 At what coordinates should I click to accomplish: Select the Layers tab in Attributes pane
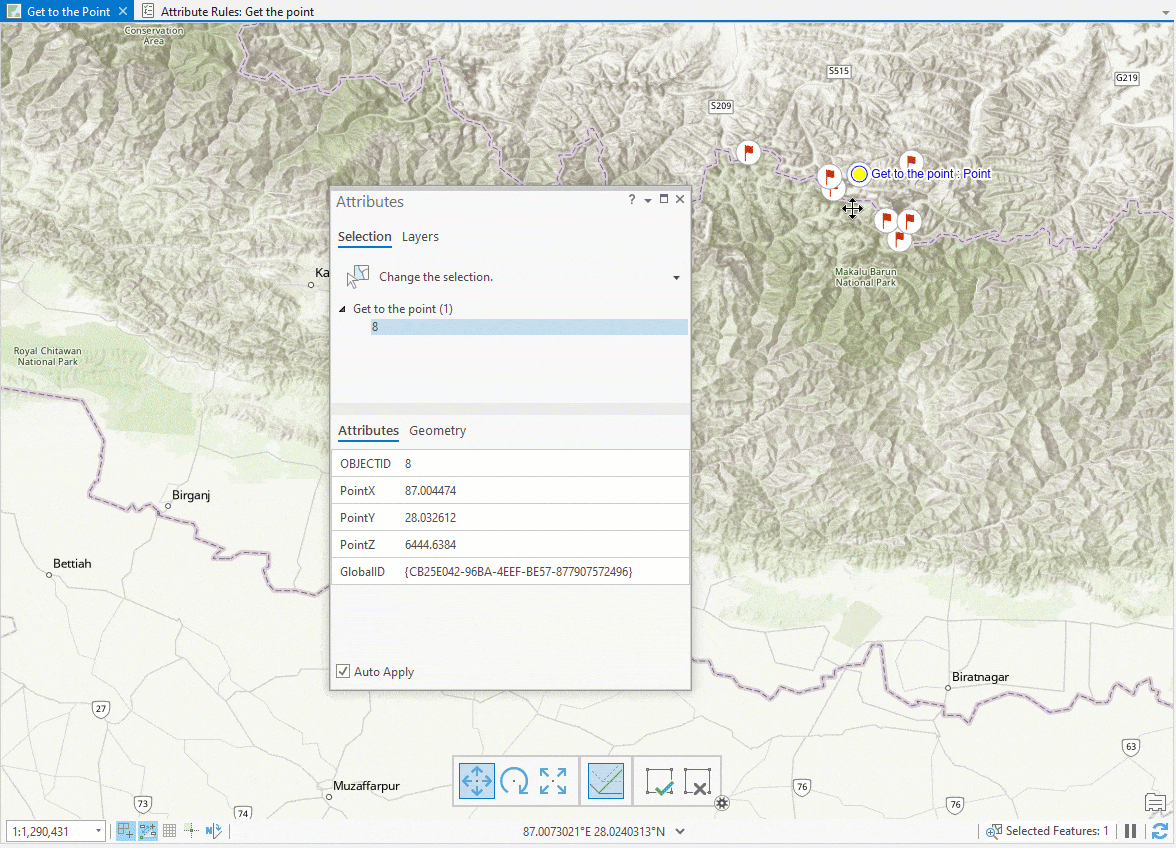pyautogui.click(x=420, y=237)
